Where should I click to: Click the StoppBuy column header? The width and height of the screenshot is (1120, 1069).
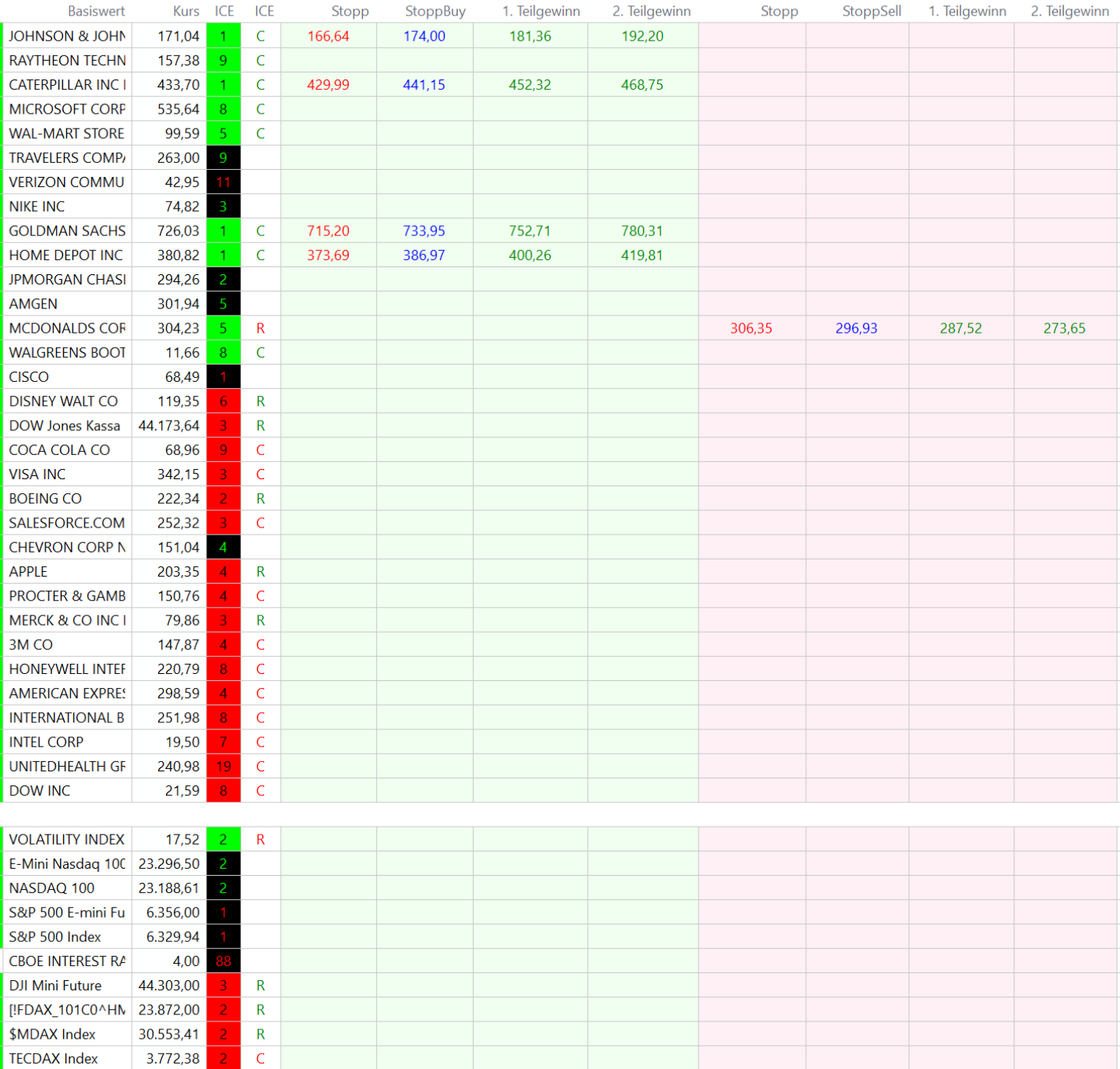435,11
